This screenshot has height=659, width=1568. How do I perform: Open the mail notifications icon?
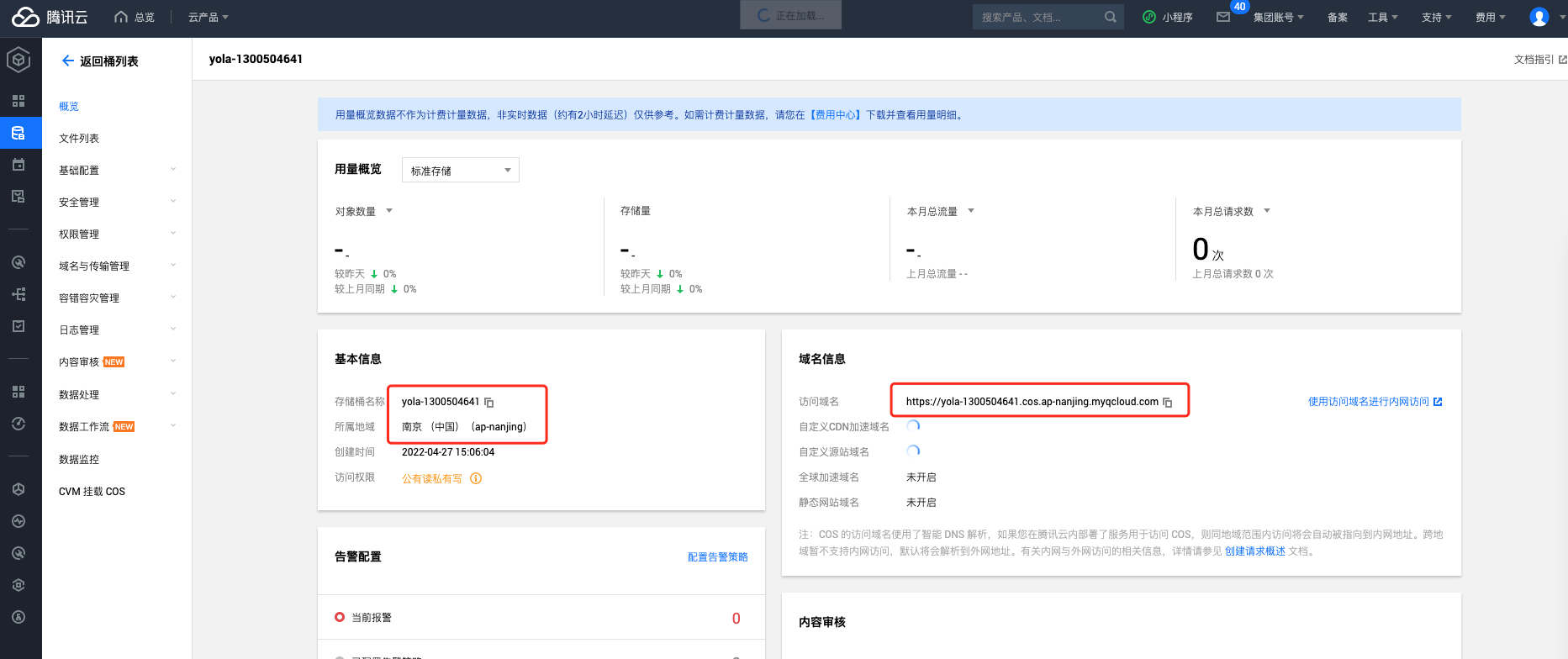coord(1223,17)
